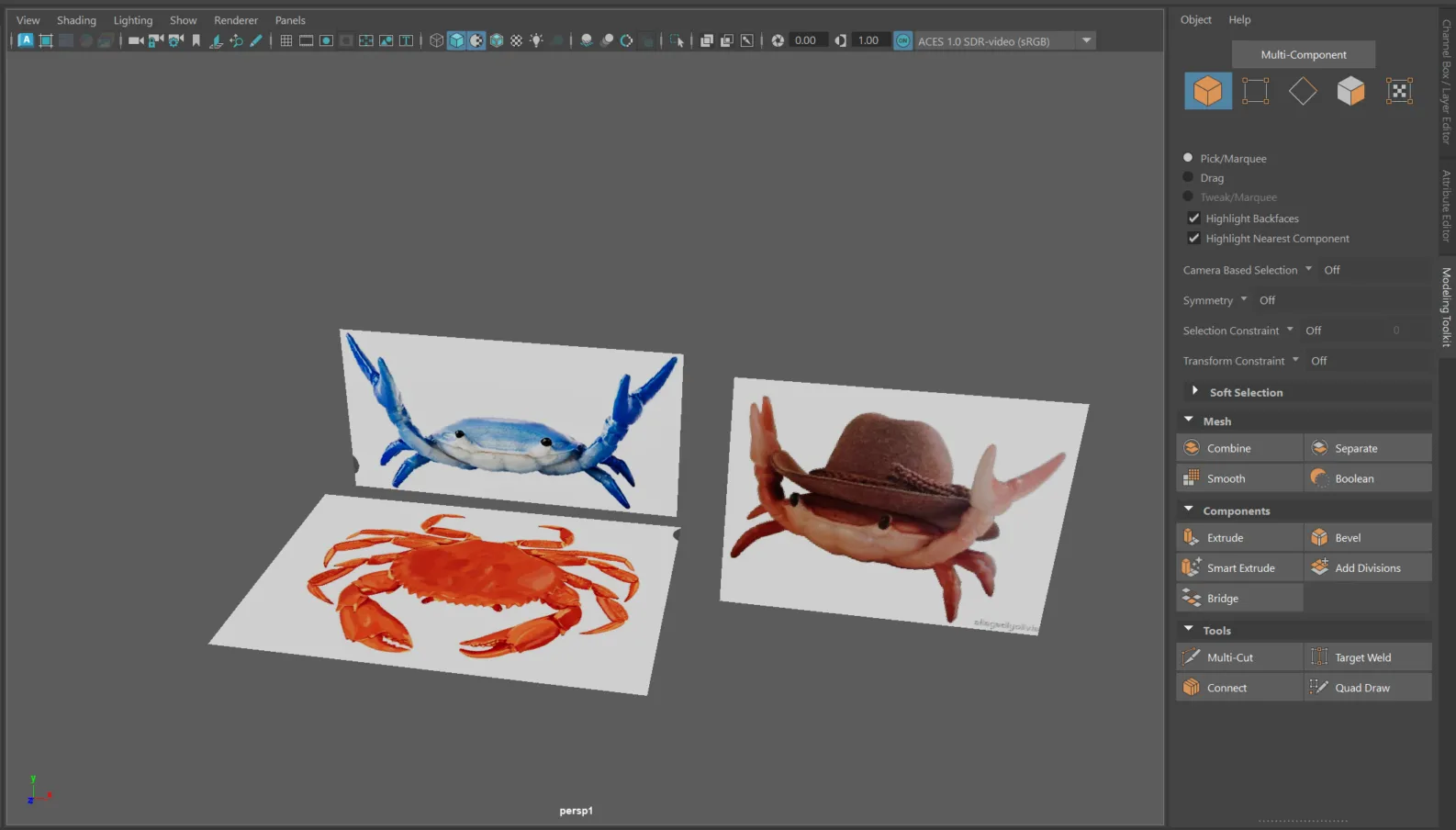Expand the Soft Selection section
This screenshot has width=1456, height=830.
(1194, 391)
